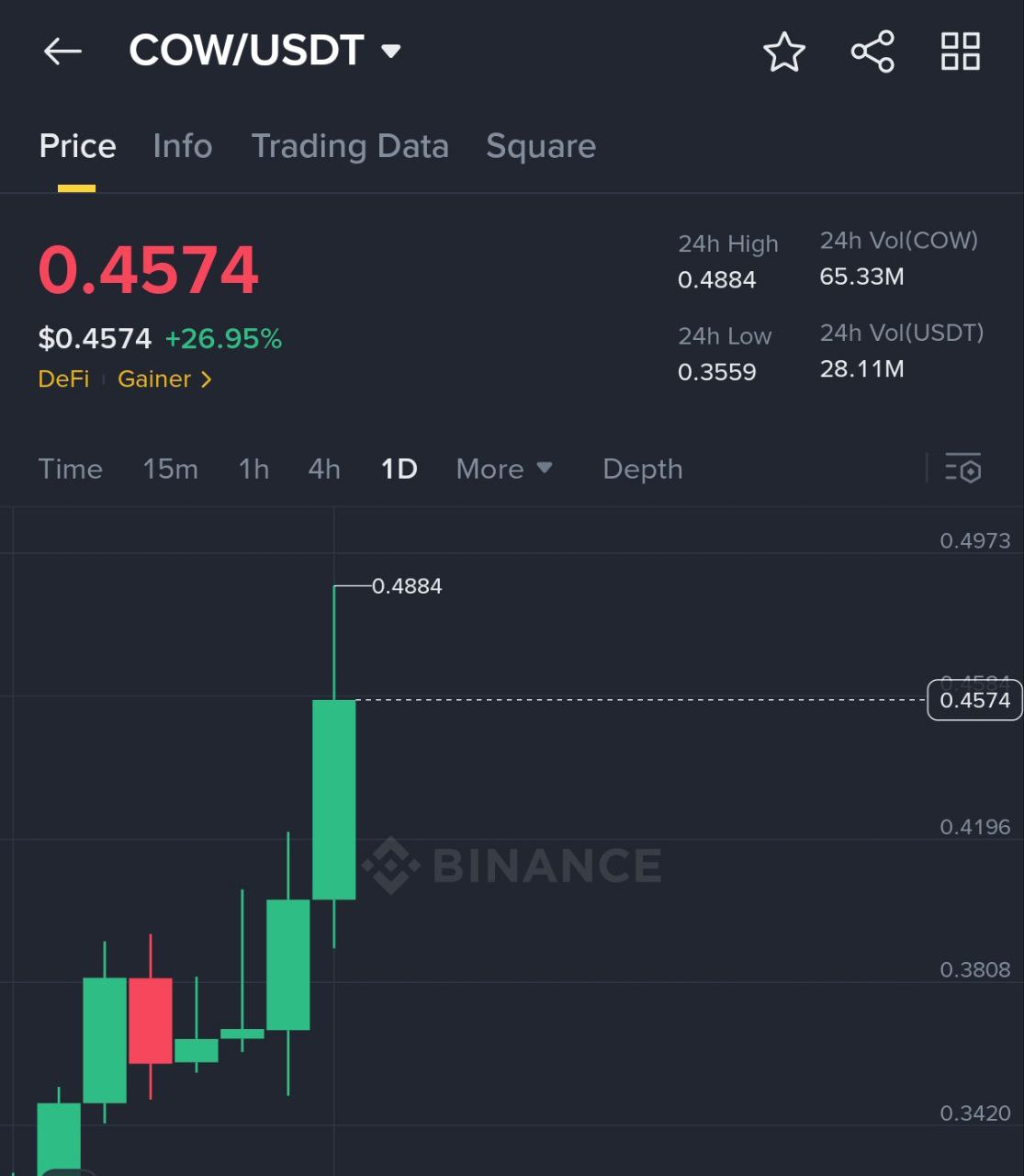1024x1176 pixels.
Task: Tap the Gainer tag link
Action: tap(154, 379)
